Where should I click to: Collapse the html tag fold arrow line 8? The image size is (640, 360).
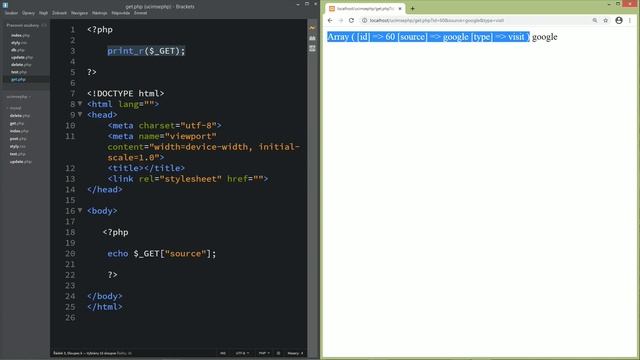(x=80, y=104)
